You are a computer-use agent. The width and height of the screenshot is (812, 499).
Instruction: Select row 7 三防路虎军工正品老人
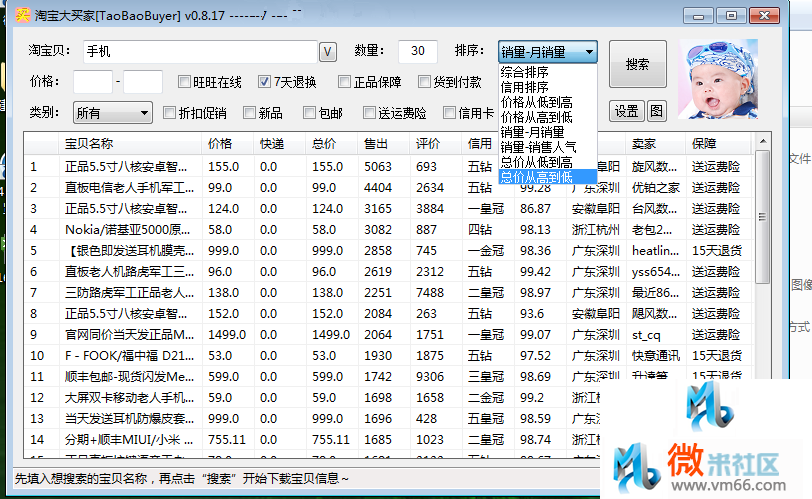pyautogui.click(x=388, y=292)
